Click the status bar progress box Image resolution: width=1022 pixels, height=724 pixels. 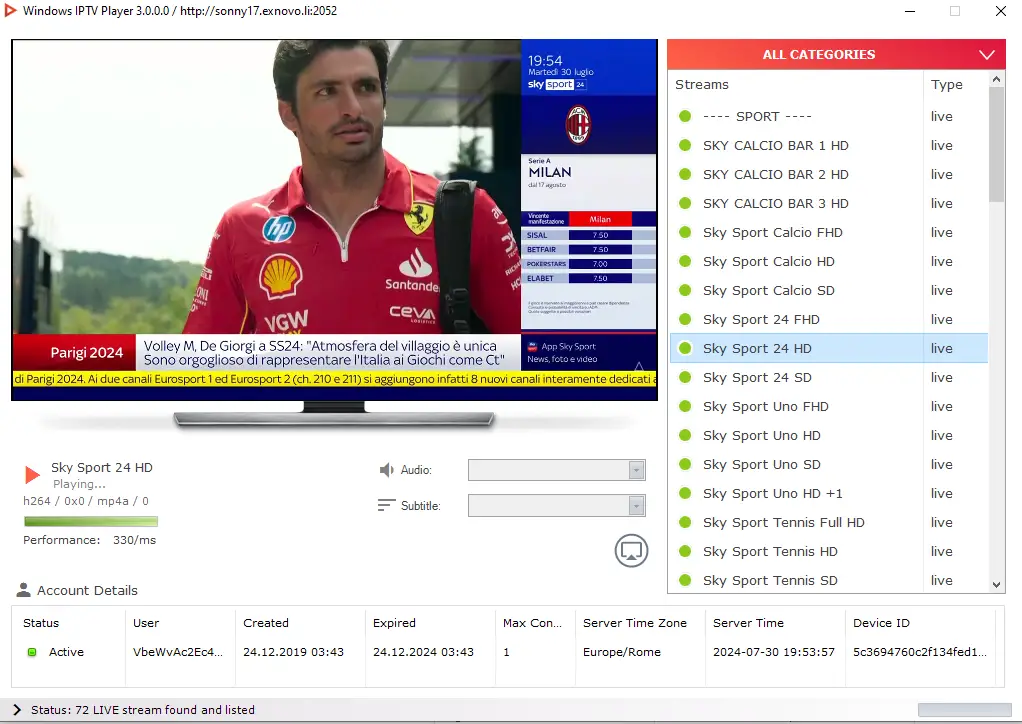(965, 710)
